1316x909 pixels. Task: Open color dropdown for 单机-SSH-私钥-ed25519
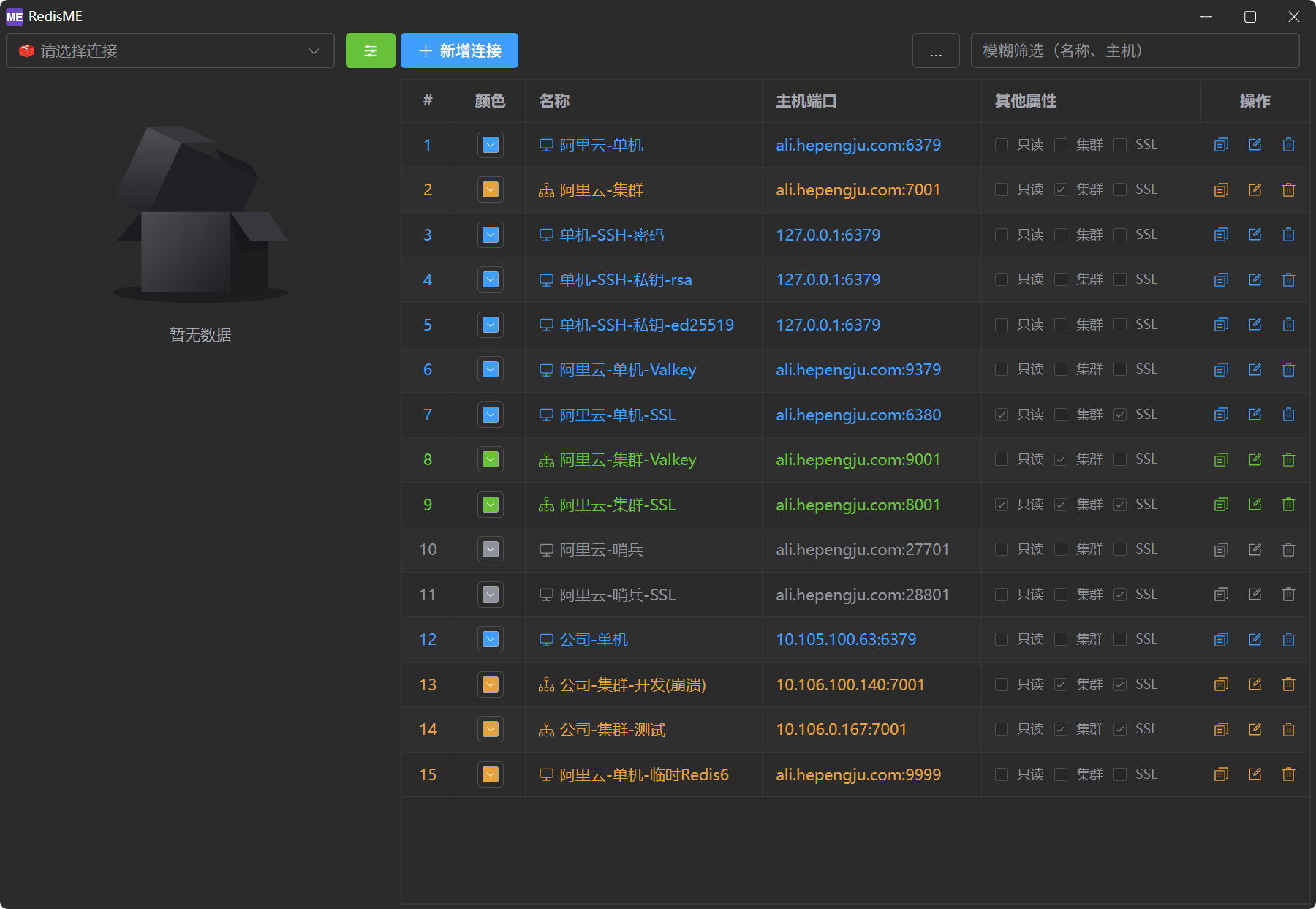(x=491, y=325)
